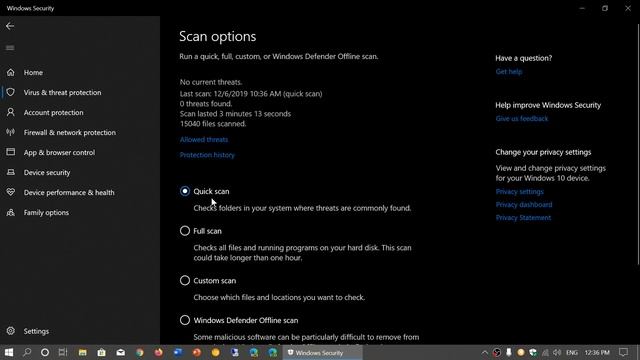Open Task View from the taskbar

click(x=62, y=352)
